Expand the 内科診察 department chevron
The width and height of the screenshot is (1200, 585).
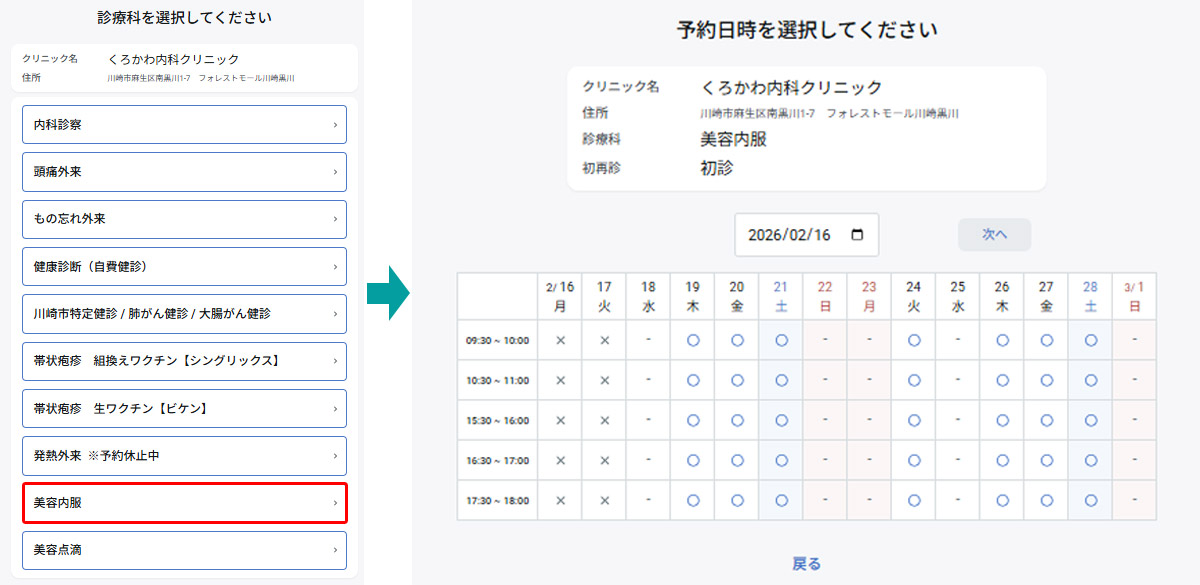[x=333, y=124]
